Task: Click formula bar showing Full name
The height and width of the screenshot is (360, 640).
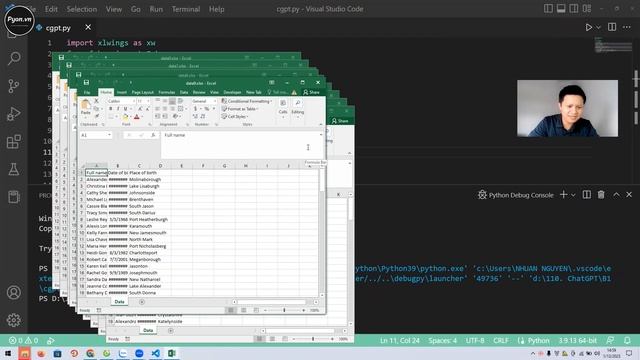Action: (x=241, y=144)
